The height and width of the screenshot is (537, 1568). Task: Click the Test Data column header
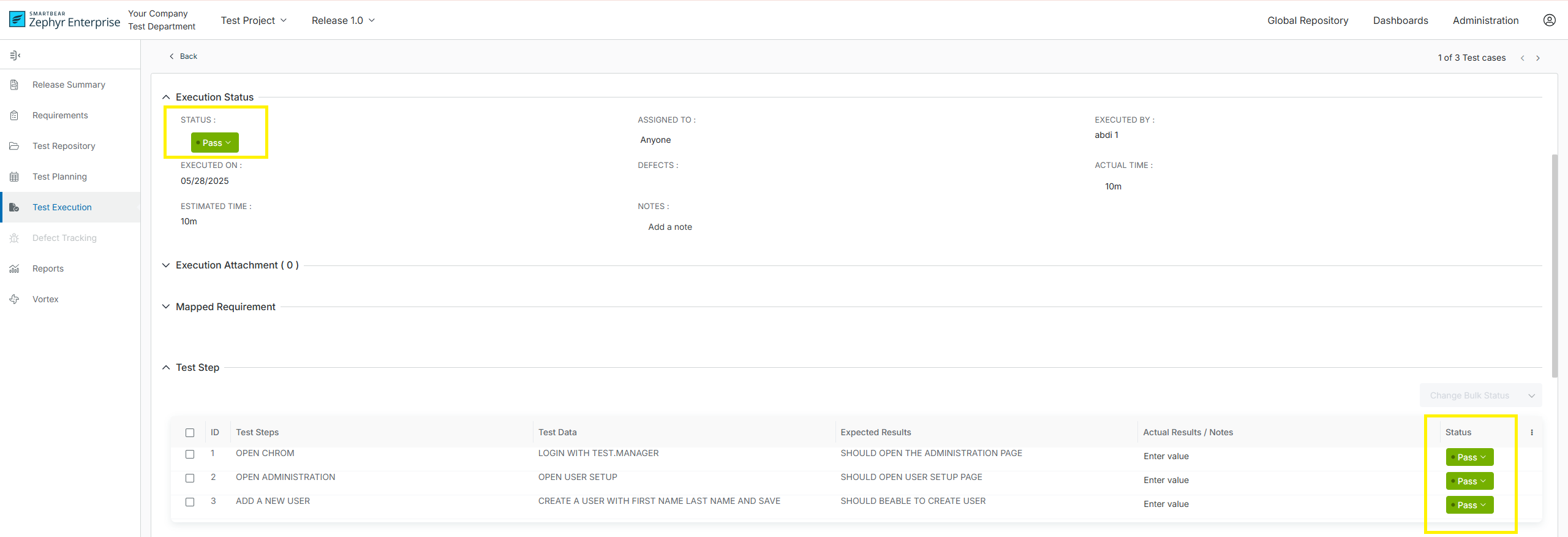coord(557,432)
